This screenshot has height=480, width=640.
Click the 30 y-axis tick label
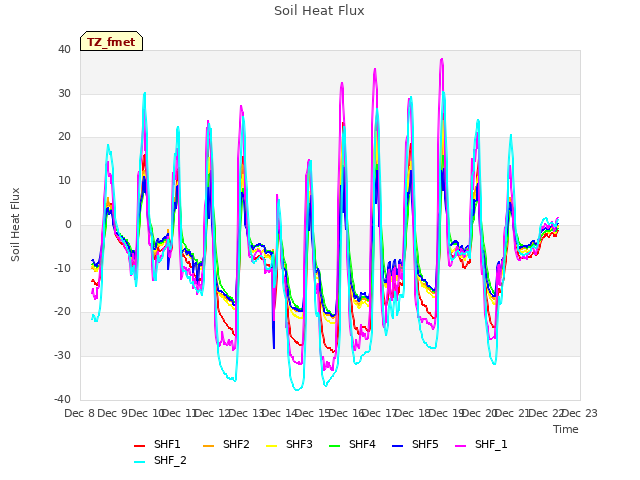(x=64, y=93)
